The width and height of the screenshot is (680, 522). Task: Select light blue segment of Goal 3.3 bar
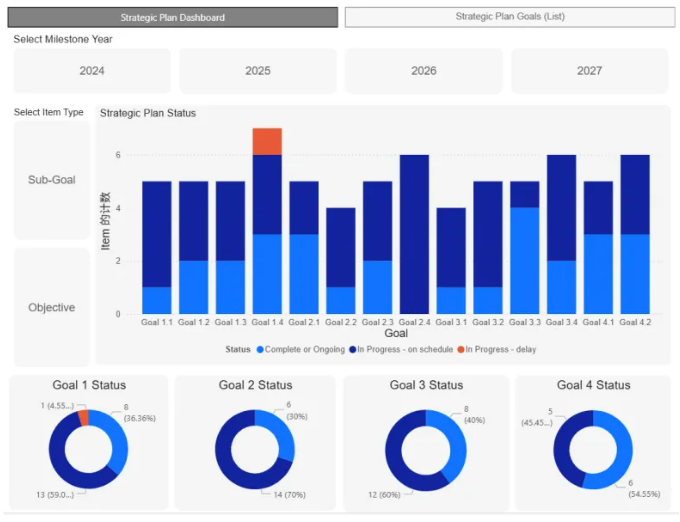point(525,260)
